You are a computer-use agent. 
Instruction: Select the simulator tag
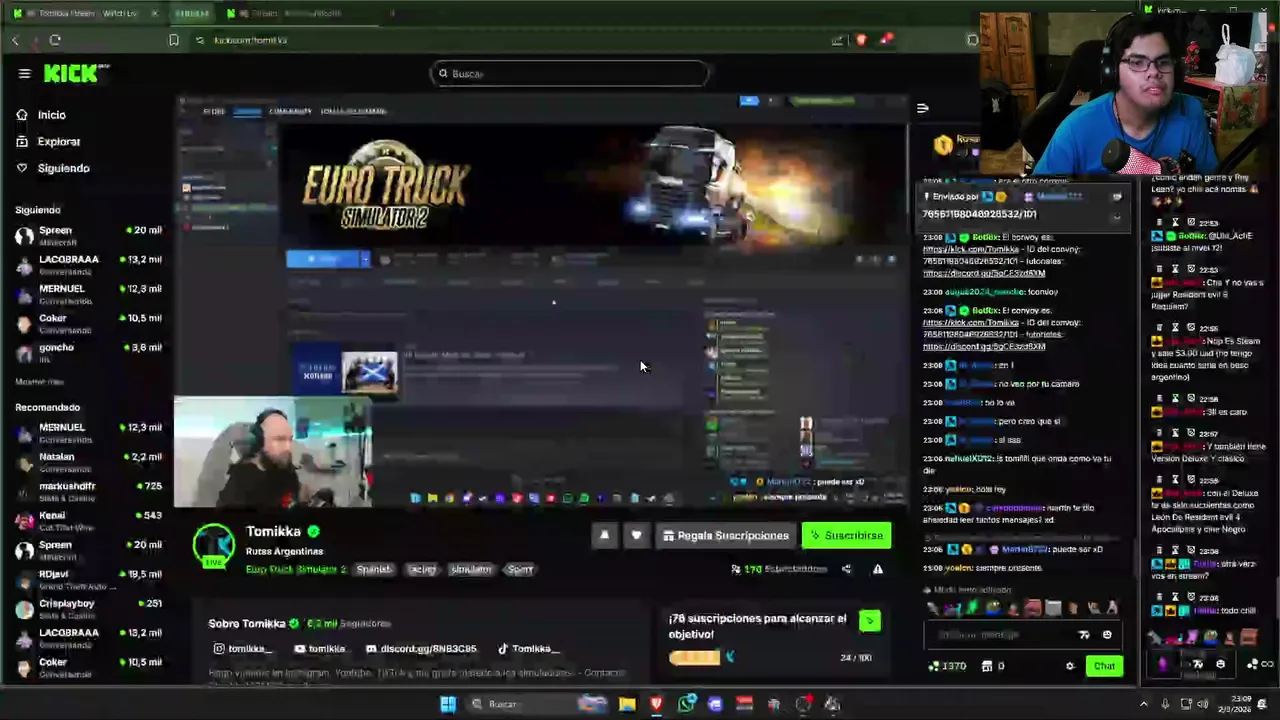tap(471, 569)
